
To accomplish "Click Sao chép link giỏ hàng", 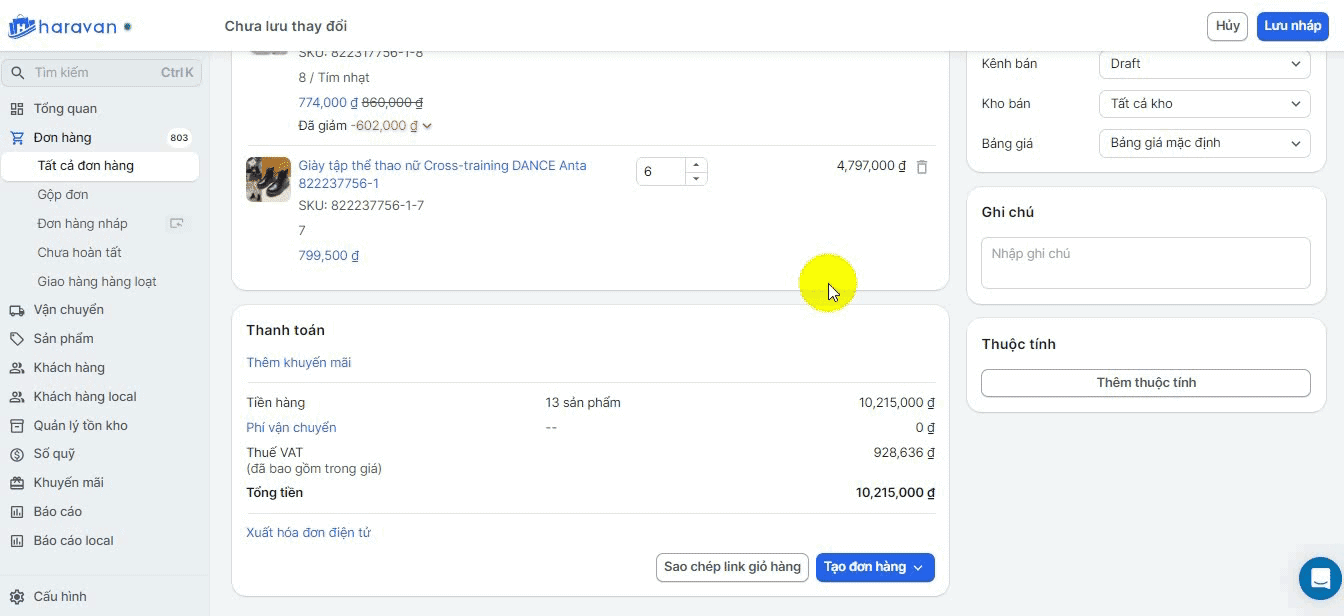I will pos(732,567).
